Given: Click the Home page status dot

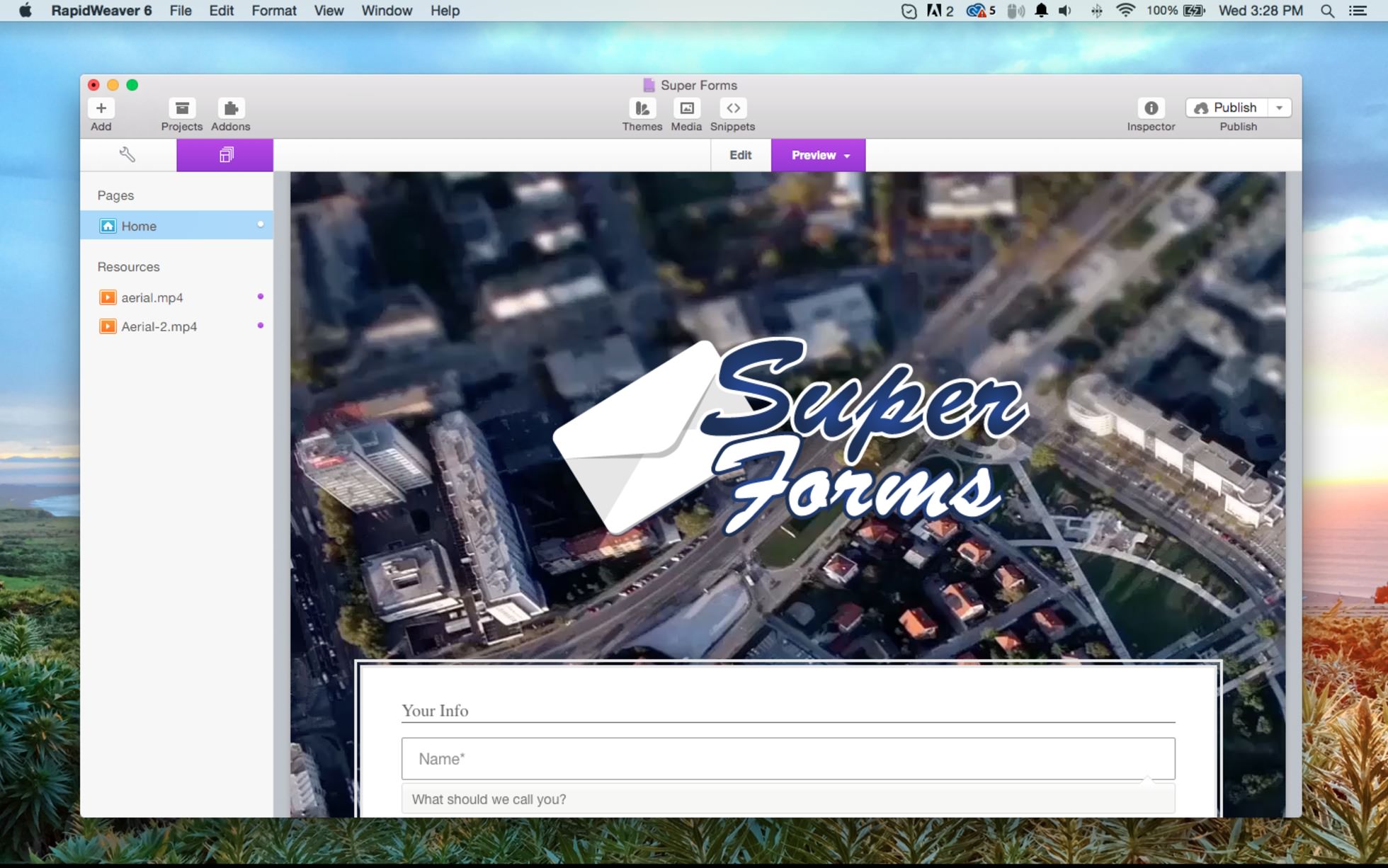Looking at the screenshot, I should tap(261, 224).
